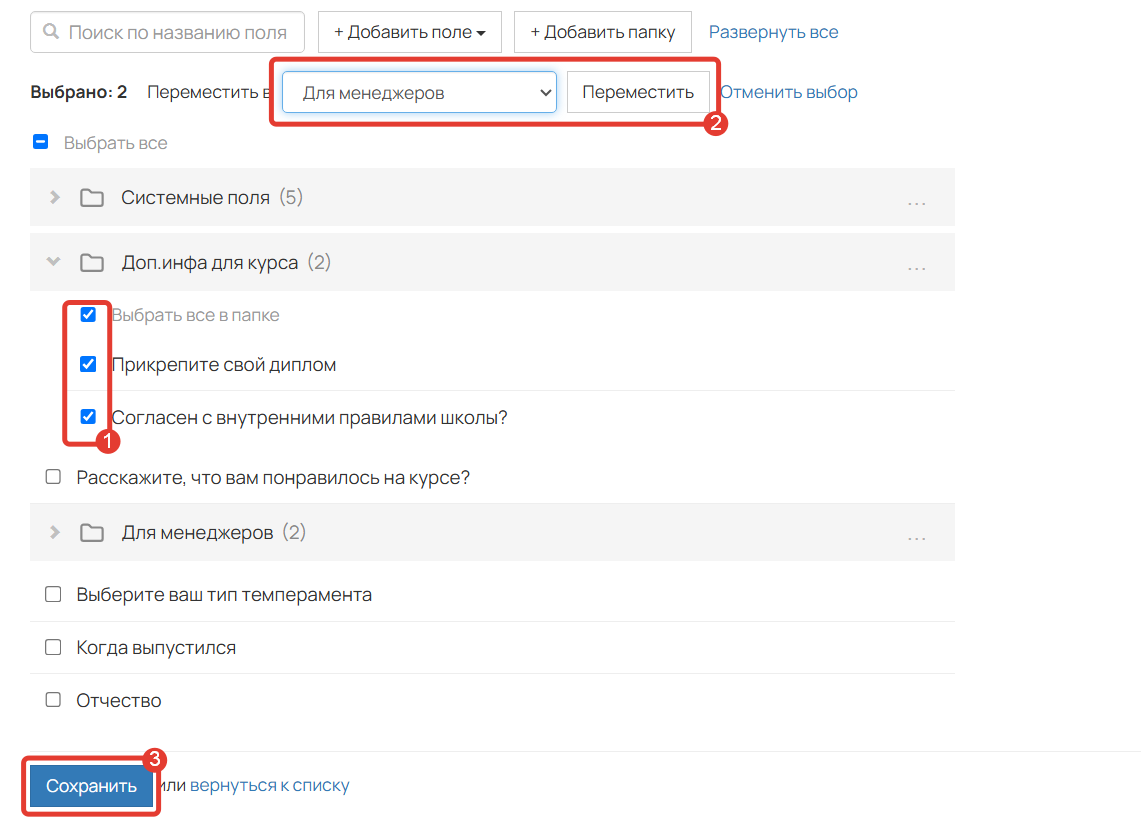This screenshot has height=820, width=1141.
Task: Uncheck Прикрепите свой диплом field
Action: (88, 364)
